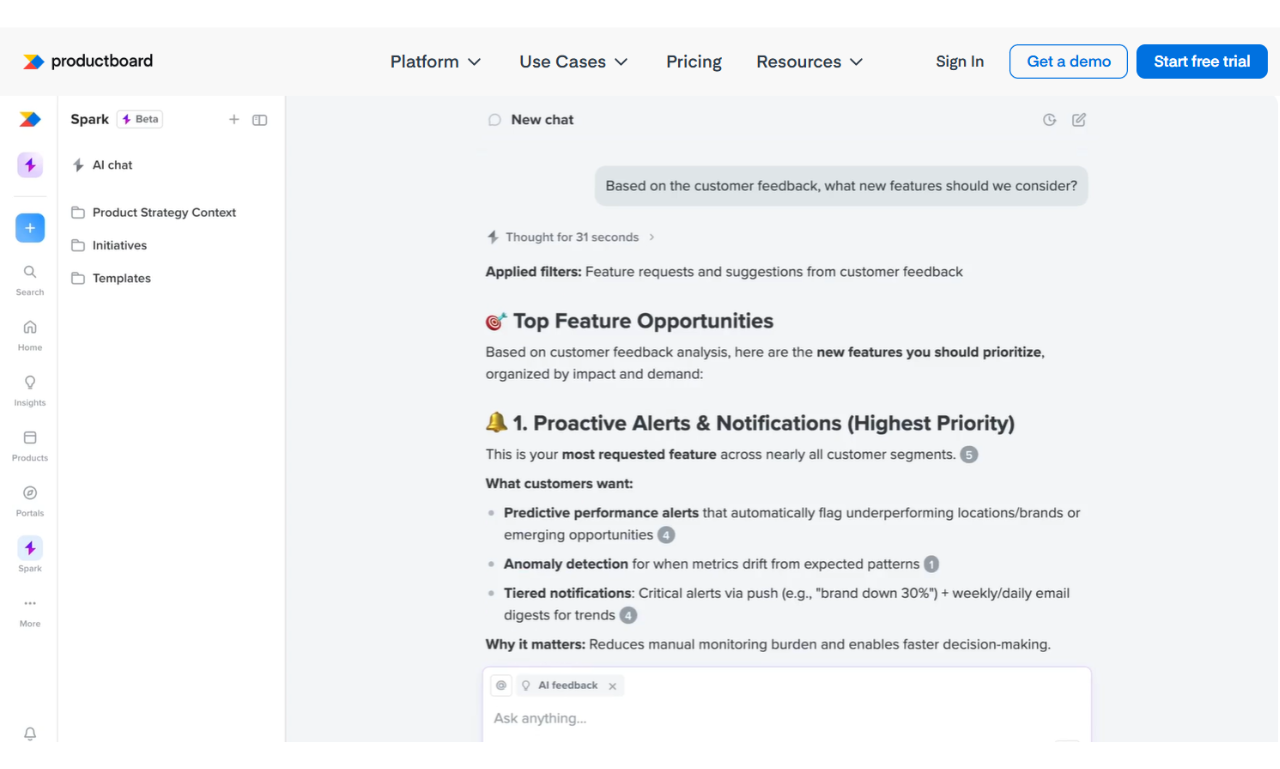Click the @ mention icon in chat input
Screen dimensions: 1280x769
500,685
